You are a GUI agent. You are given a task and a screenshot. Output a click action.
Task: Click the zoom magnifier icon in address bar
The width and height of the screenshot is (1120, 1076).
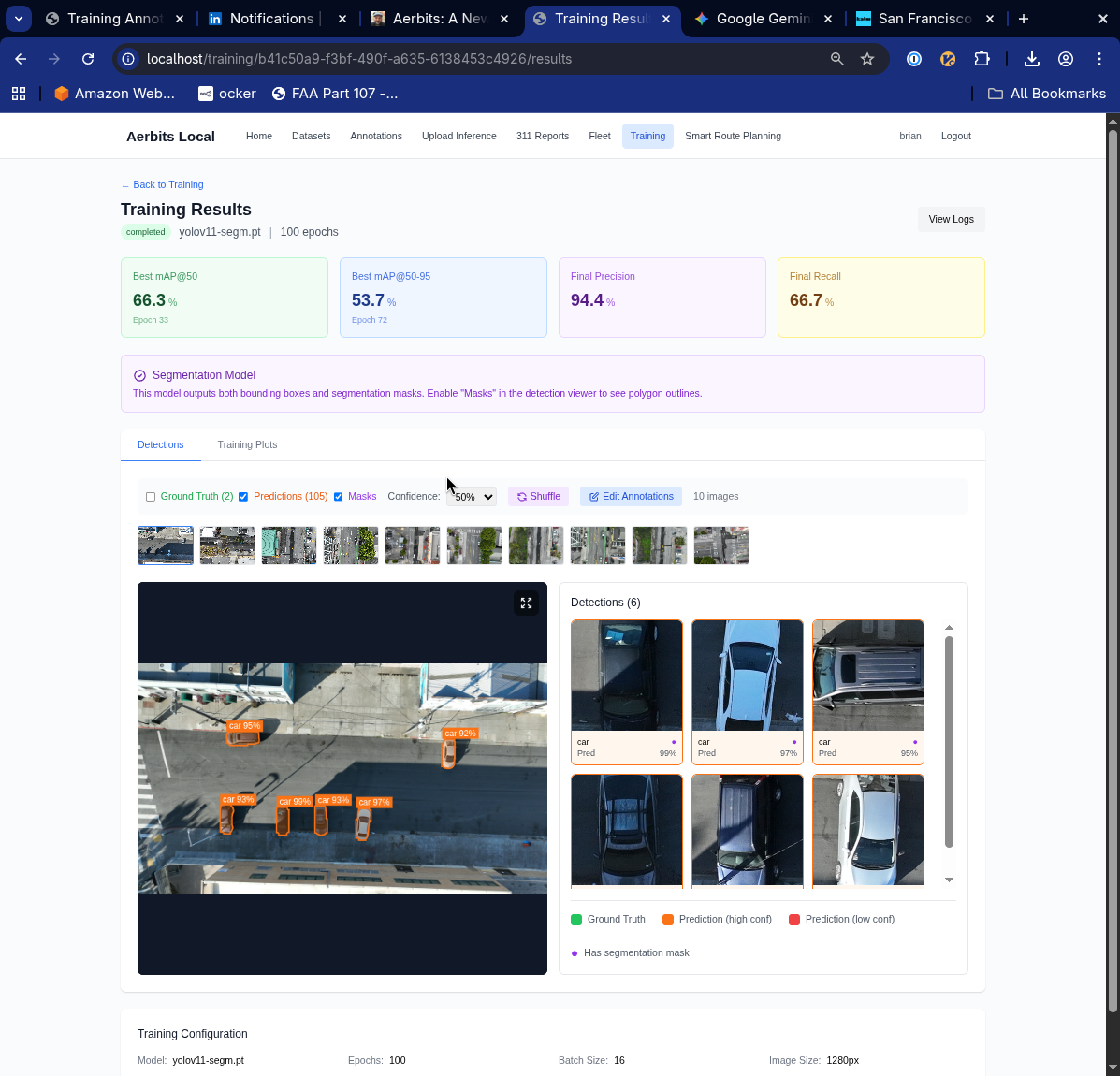pos(837,59)
